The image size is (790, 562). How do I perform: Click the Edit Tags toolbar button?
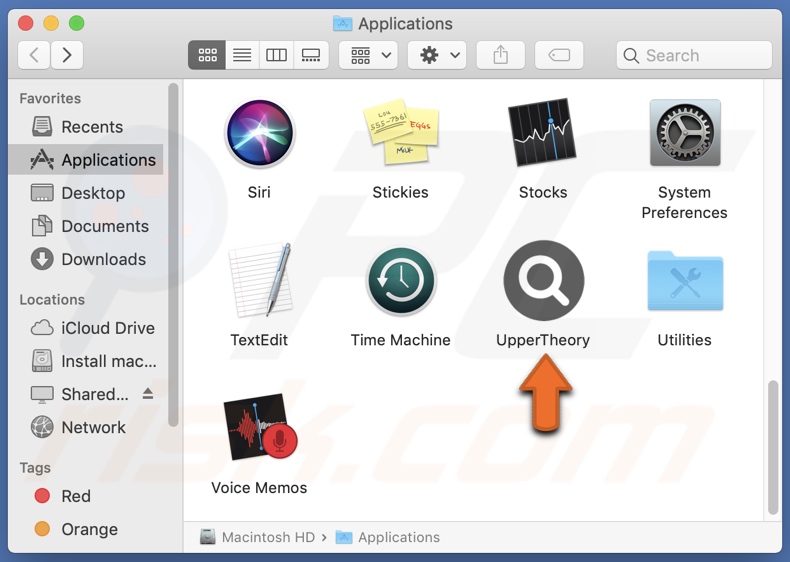[559, 55]
